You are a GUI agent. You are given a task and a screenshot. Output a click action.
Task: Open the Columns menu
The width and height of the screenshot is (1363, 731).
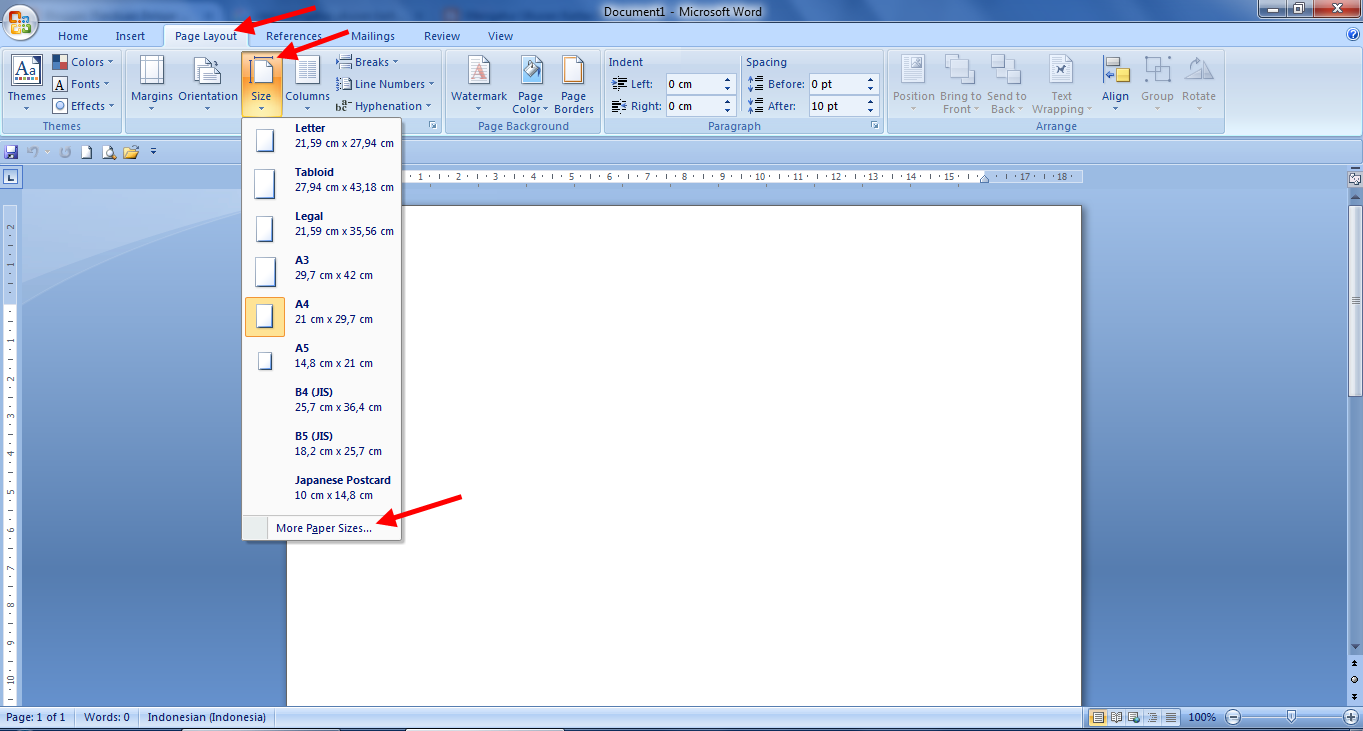coord(307,84)
